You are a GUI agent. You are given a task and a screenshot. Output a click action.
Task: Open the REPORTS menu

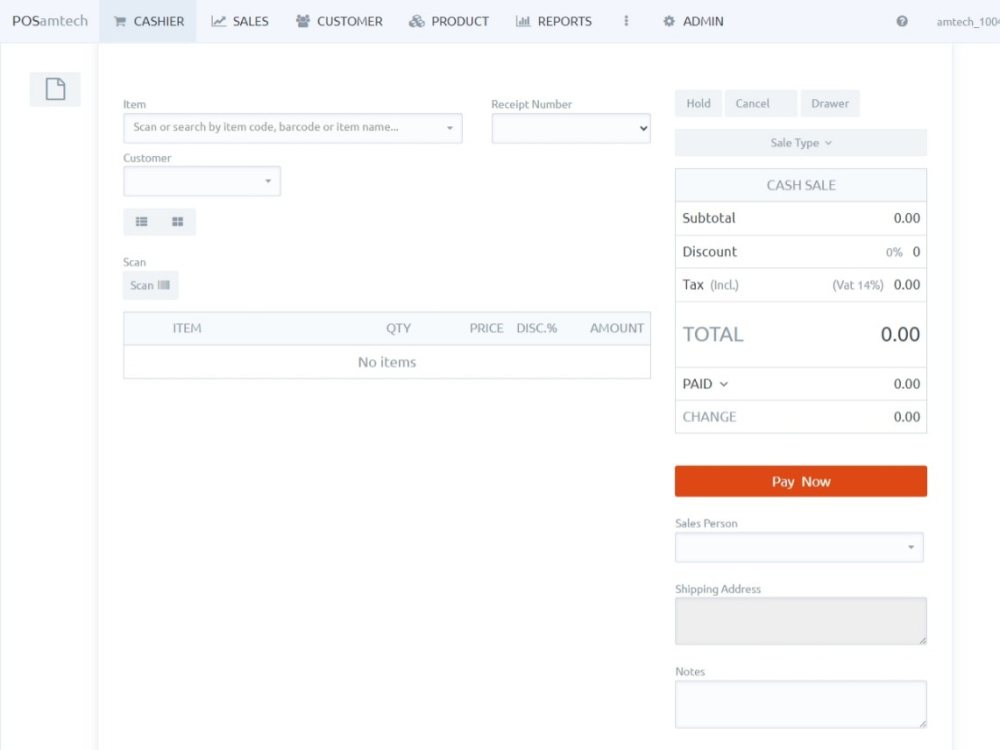click(554, 21)
